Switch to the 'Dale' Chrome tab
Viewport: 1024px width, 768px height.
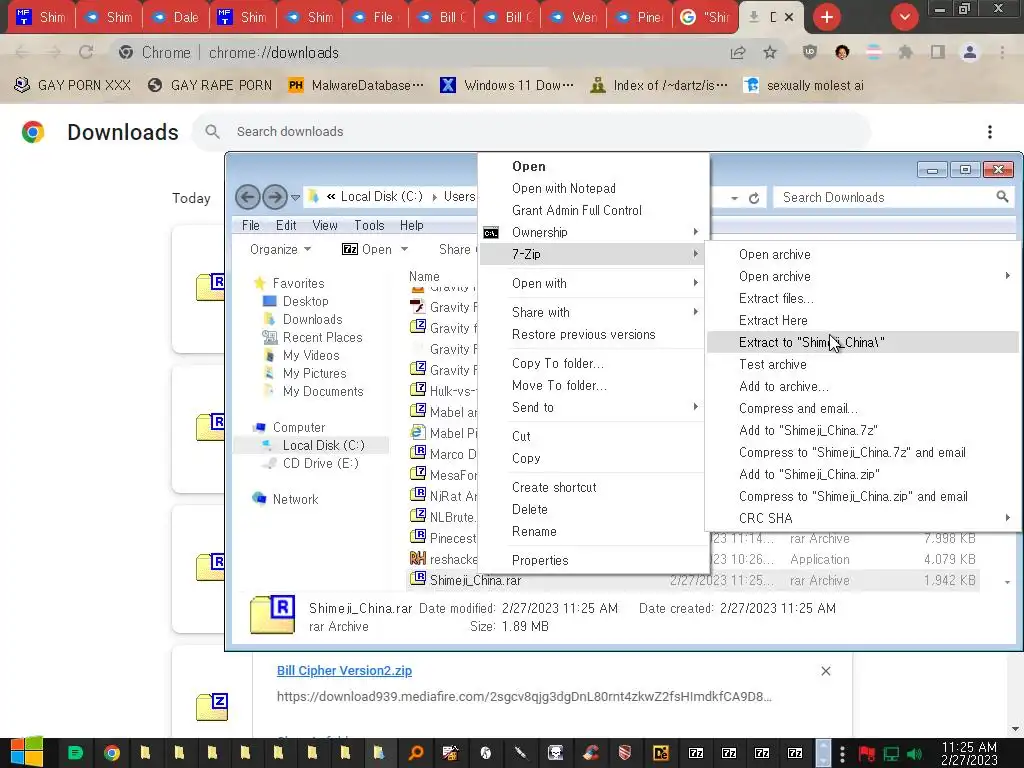click(176, 17)
